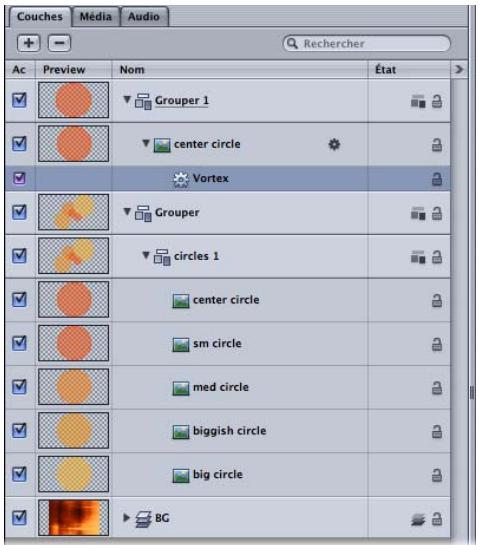Click the Preview column header
The image size is (479, 545).
point(73,70)
